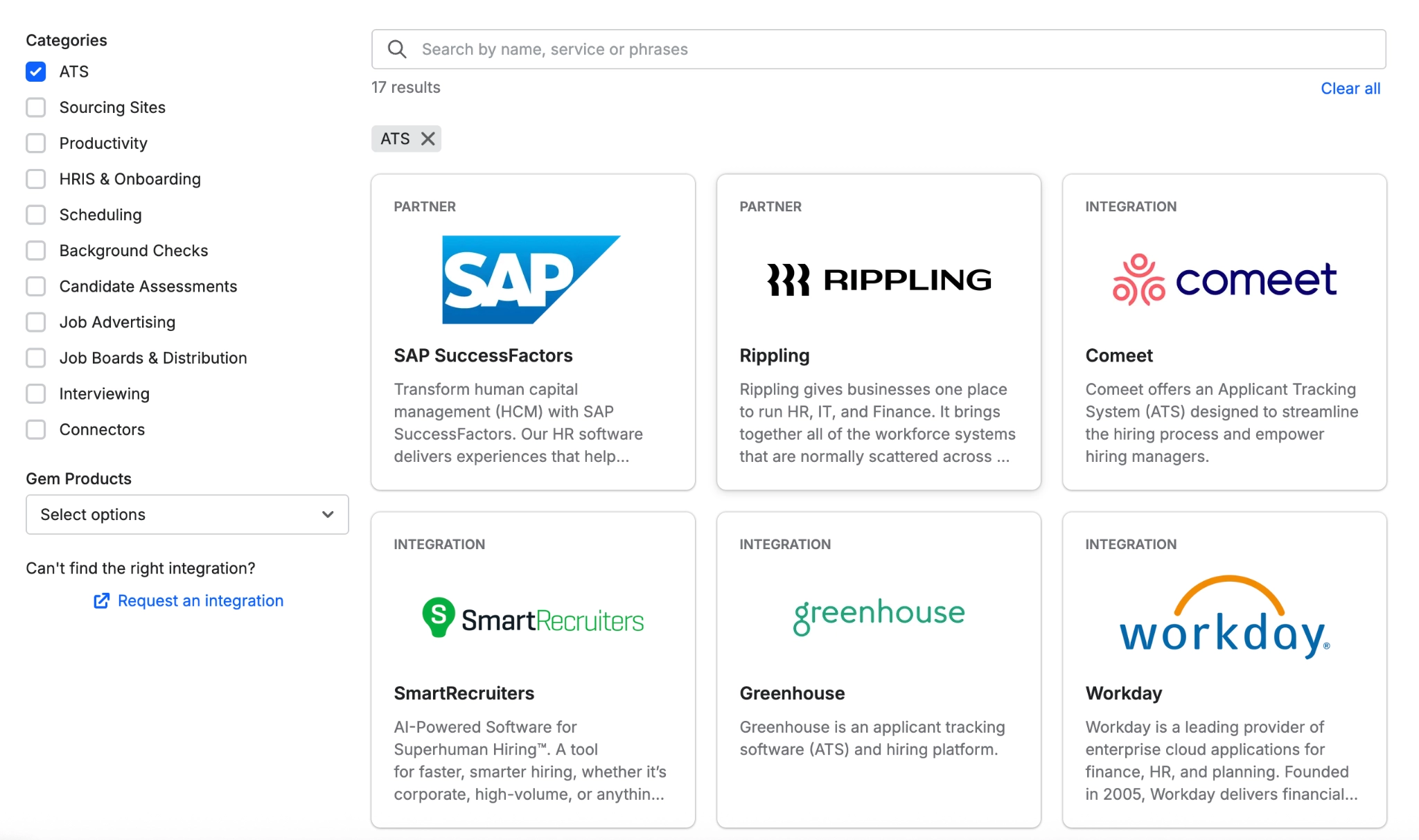This screenshot has width=1419, height=840.
Task: Click the '17 results' count text
Action: pyautogui.click(x=405, y=87)
